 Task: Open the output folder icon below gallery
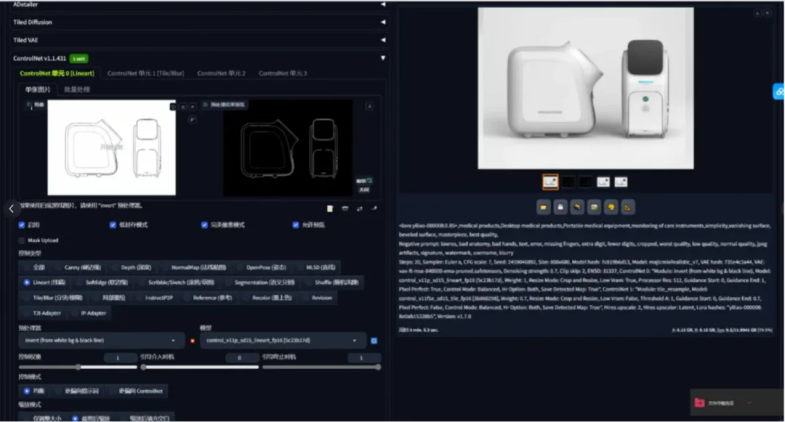pos(544,207)
